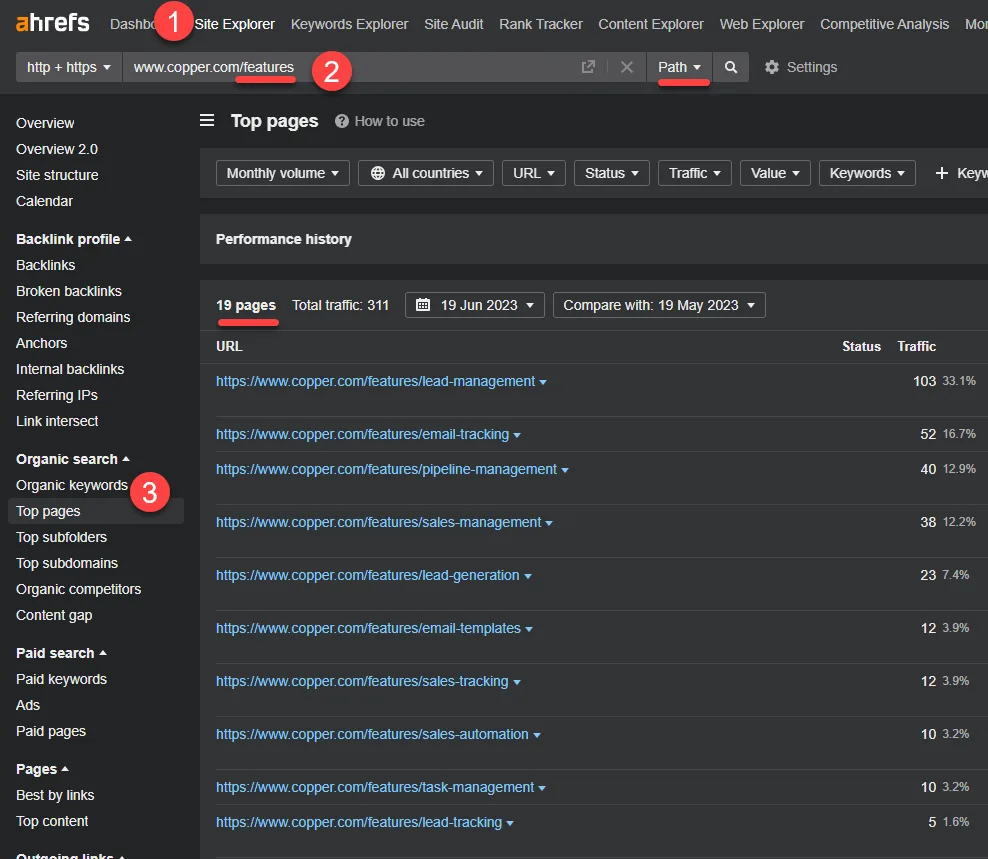Open Referring domains report
Screen dimensions: 988x859
point(73,316)
